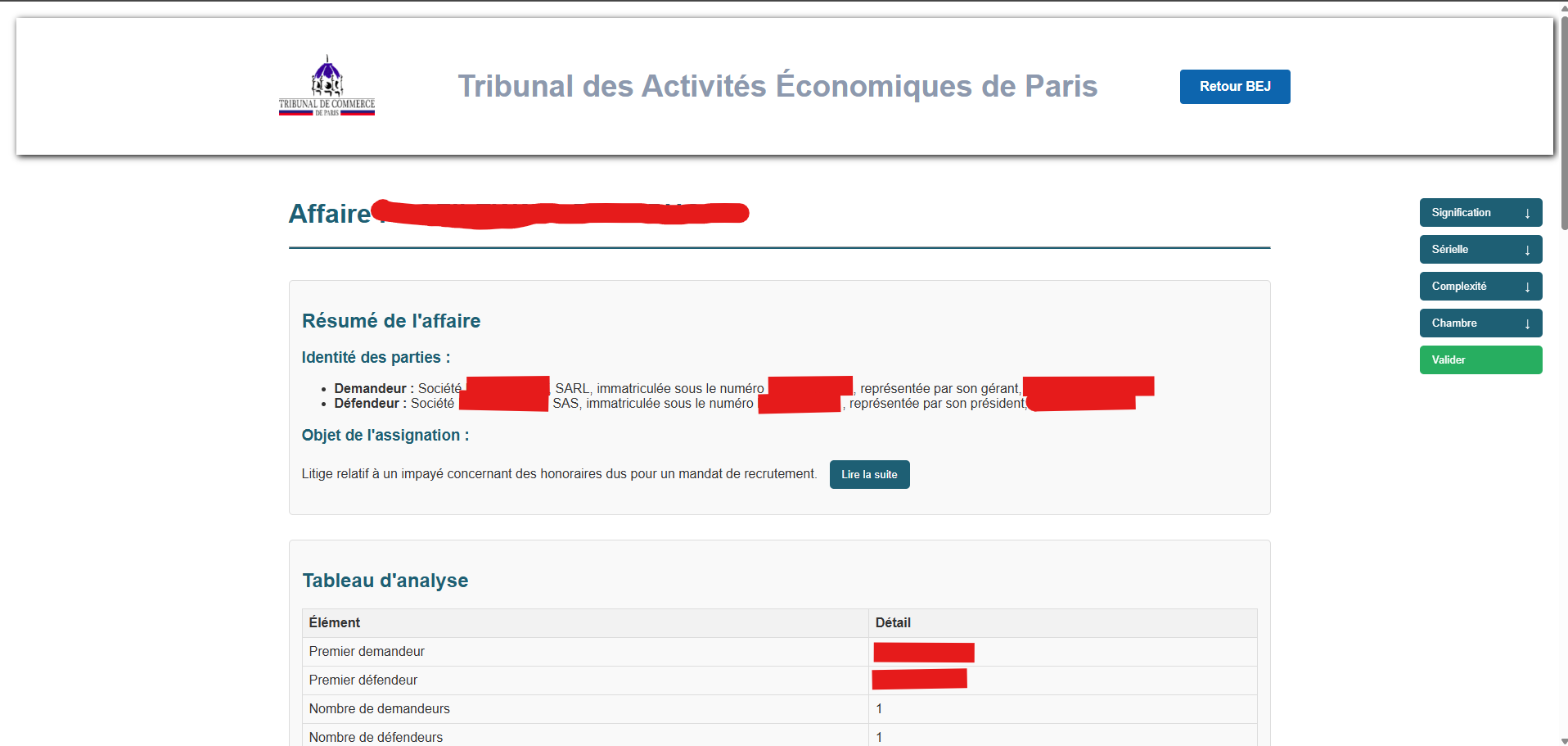The height and width of the screenshot is (746, 1568).
Task: Confirm with the green Valider button
Action: click(1480, 360)
